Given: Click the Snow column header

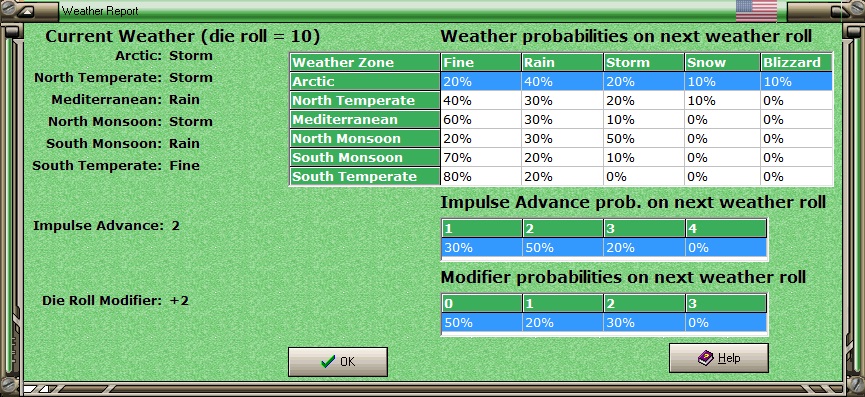Looking at the screenshot, I should 723,62.
